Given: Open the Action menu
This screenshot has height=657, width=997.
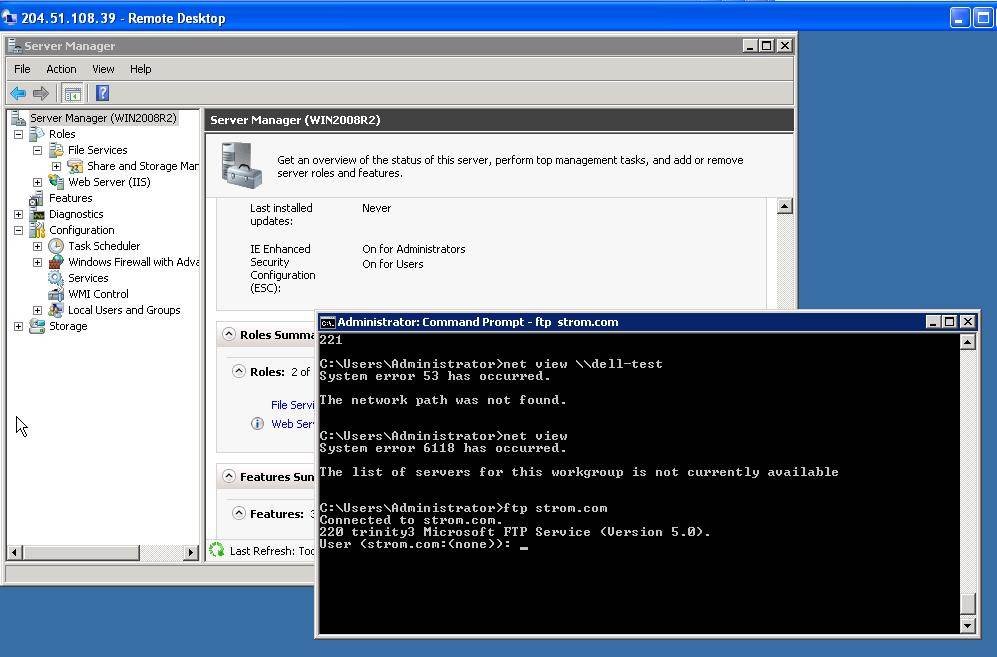Looking at the screenshot, I should [61, 69].
